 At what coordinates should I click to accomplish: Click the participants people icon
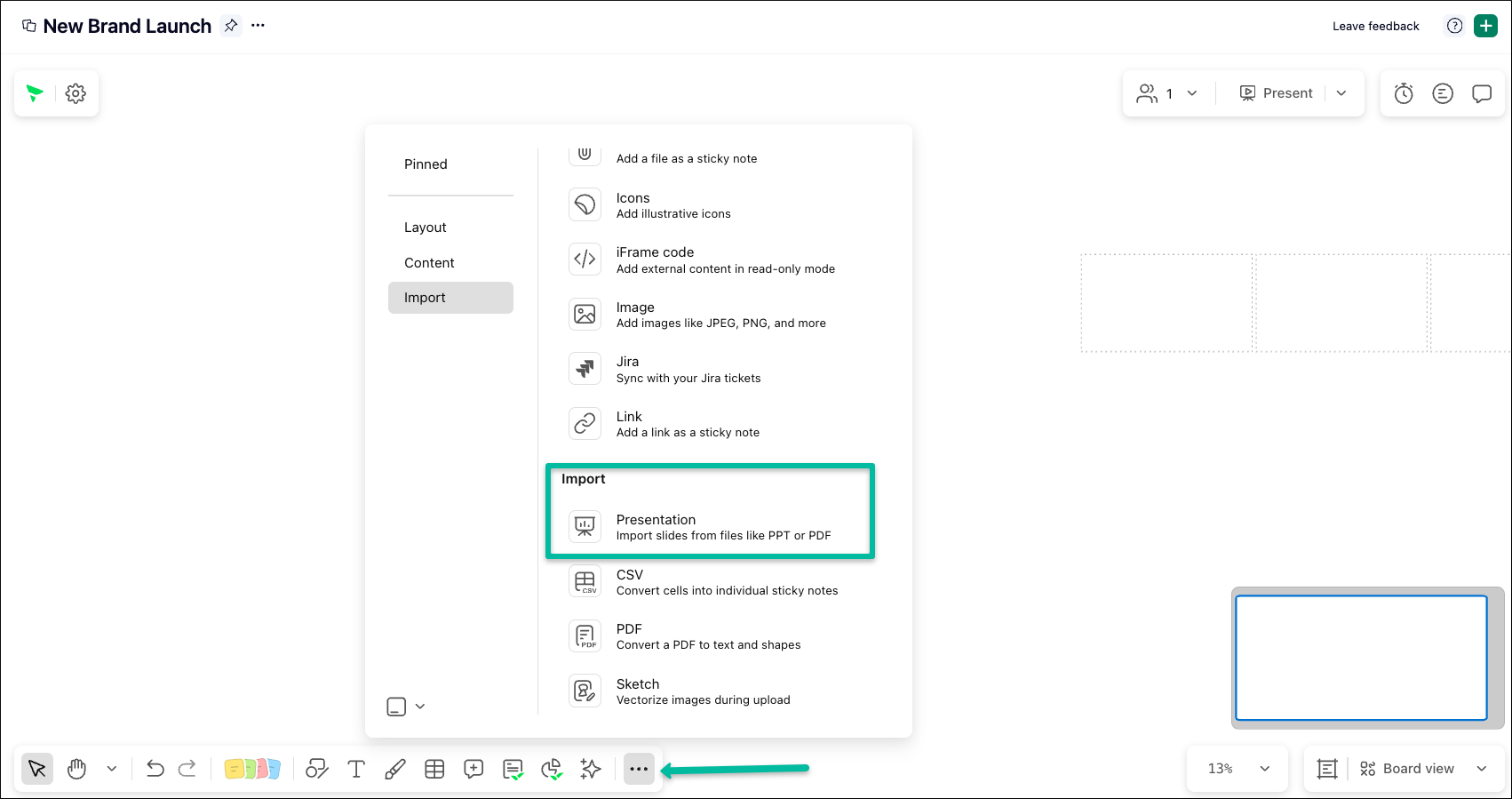1147,93
